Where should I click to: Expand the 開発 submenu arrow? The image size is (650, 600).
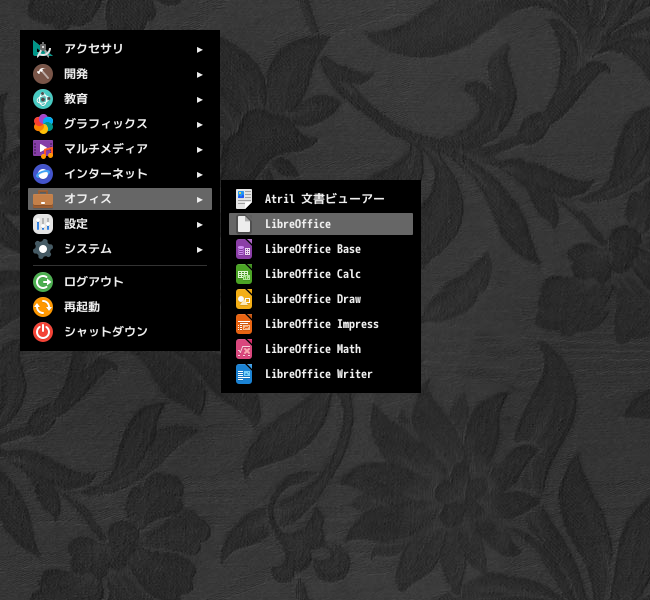click(x=199, y=75)
